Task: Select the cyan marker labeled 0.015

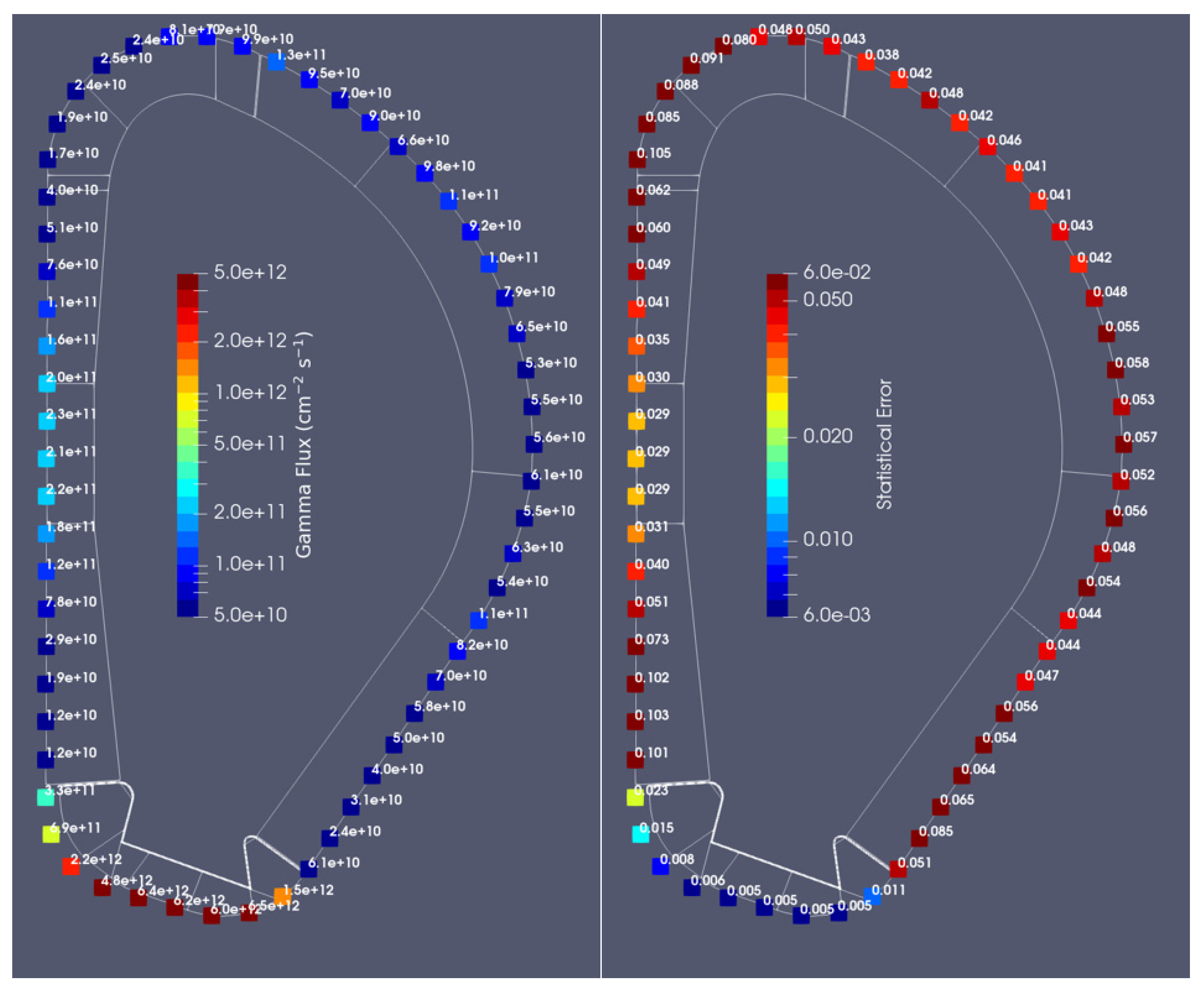Action: pyautogui.click(x=640, y=834)
